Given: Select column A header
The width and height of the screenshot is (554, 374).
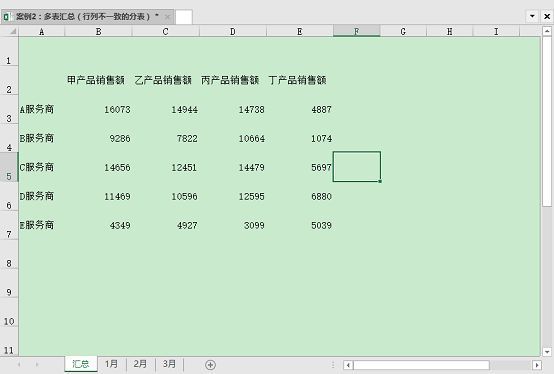Looking at the screenshot, I should 42,31.
